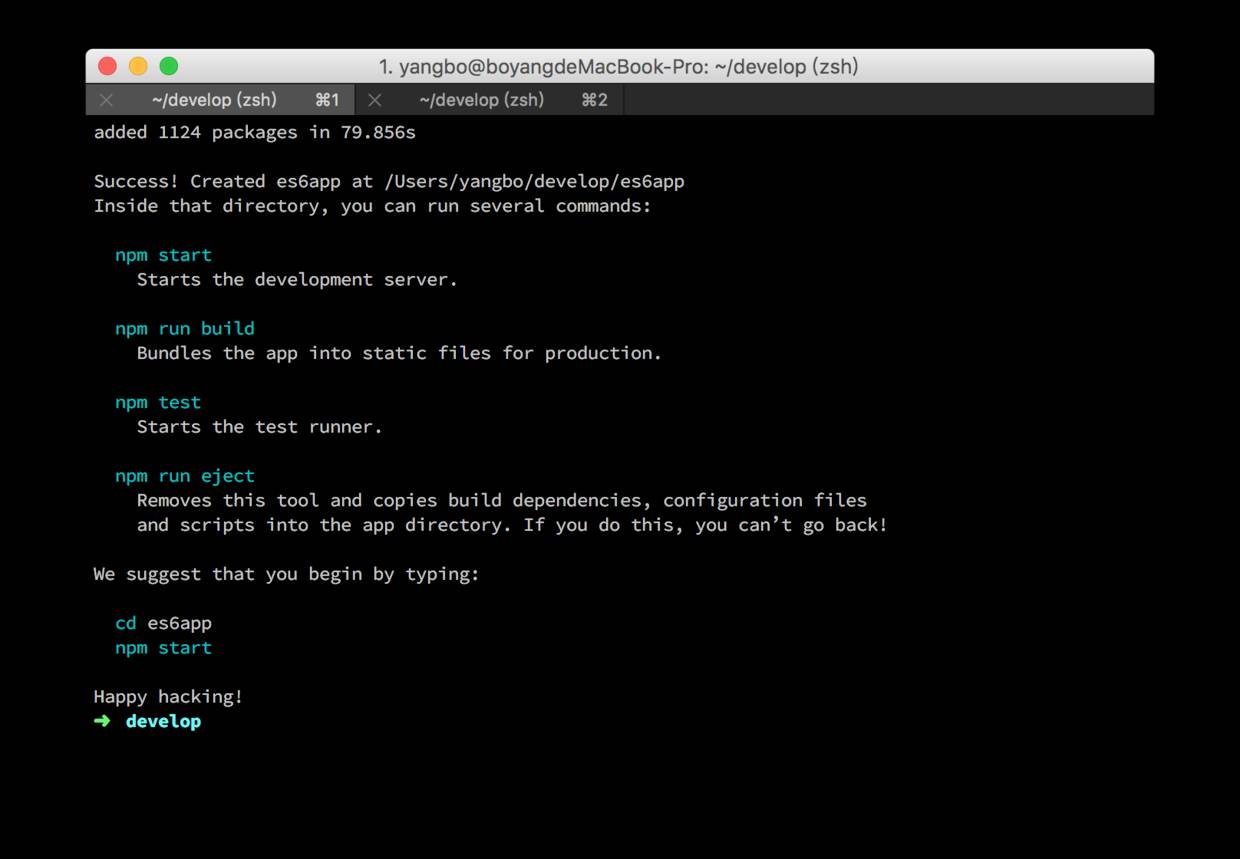The width and height of the screenshot is (1240, 859).
Task: Click the bold 'develop' prompt directory
Action: pos(163,721)
